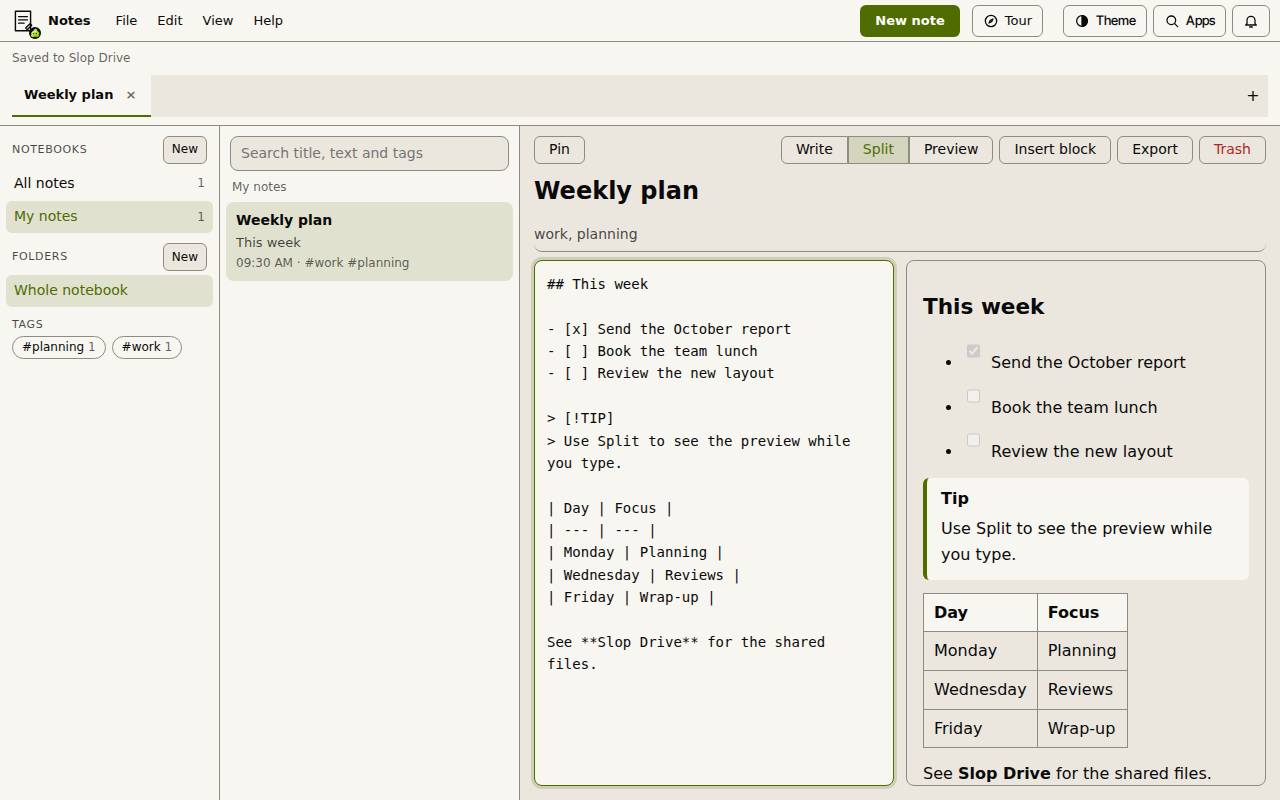
Task: Filter by the #work tag
Action: click(147, 347)
